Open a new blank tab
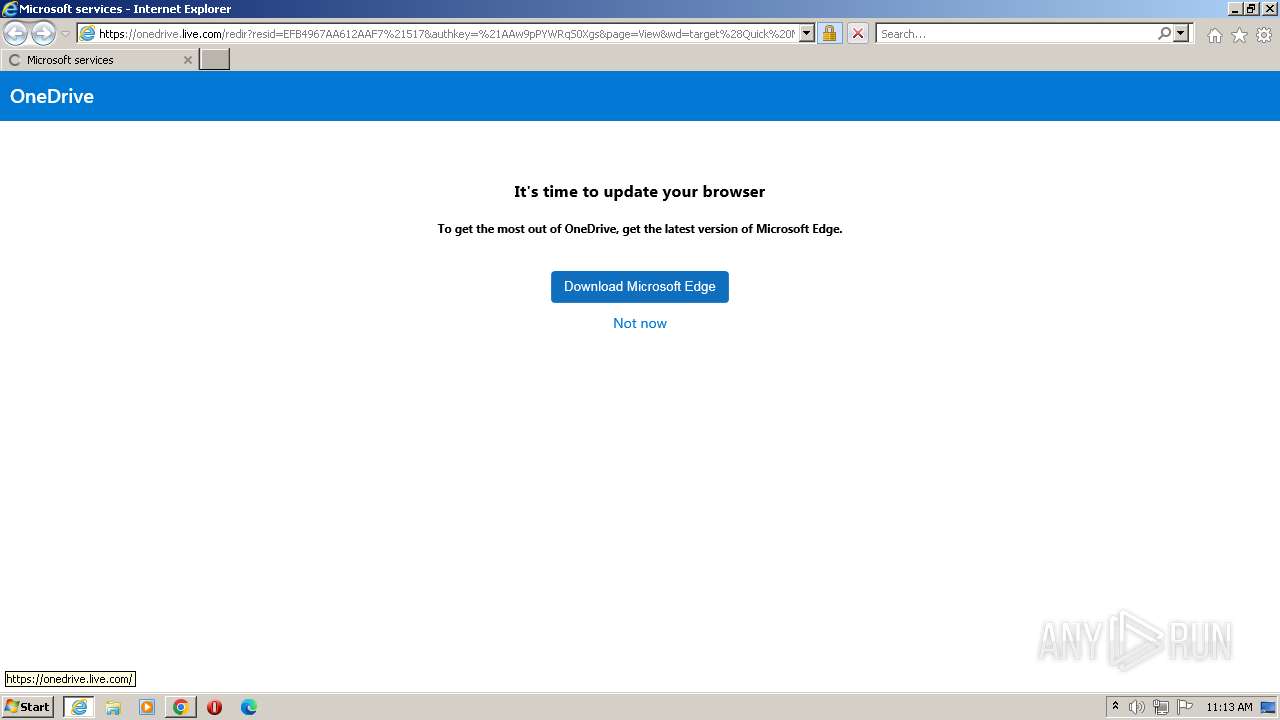 pos(215,60)
